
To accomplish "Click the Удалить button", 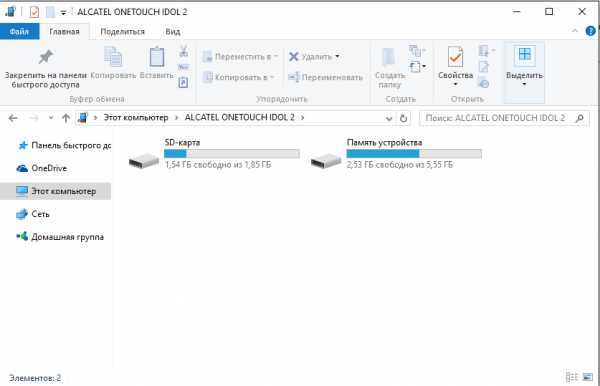I will point(310,57).
